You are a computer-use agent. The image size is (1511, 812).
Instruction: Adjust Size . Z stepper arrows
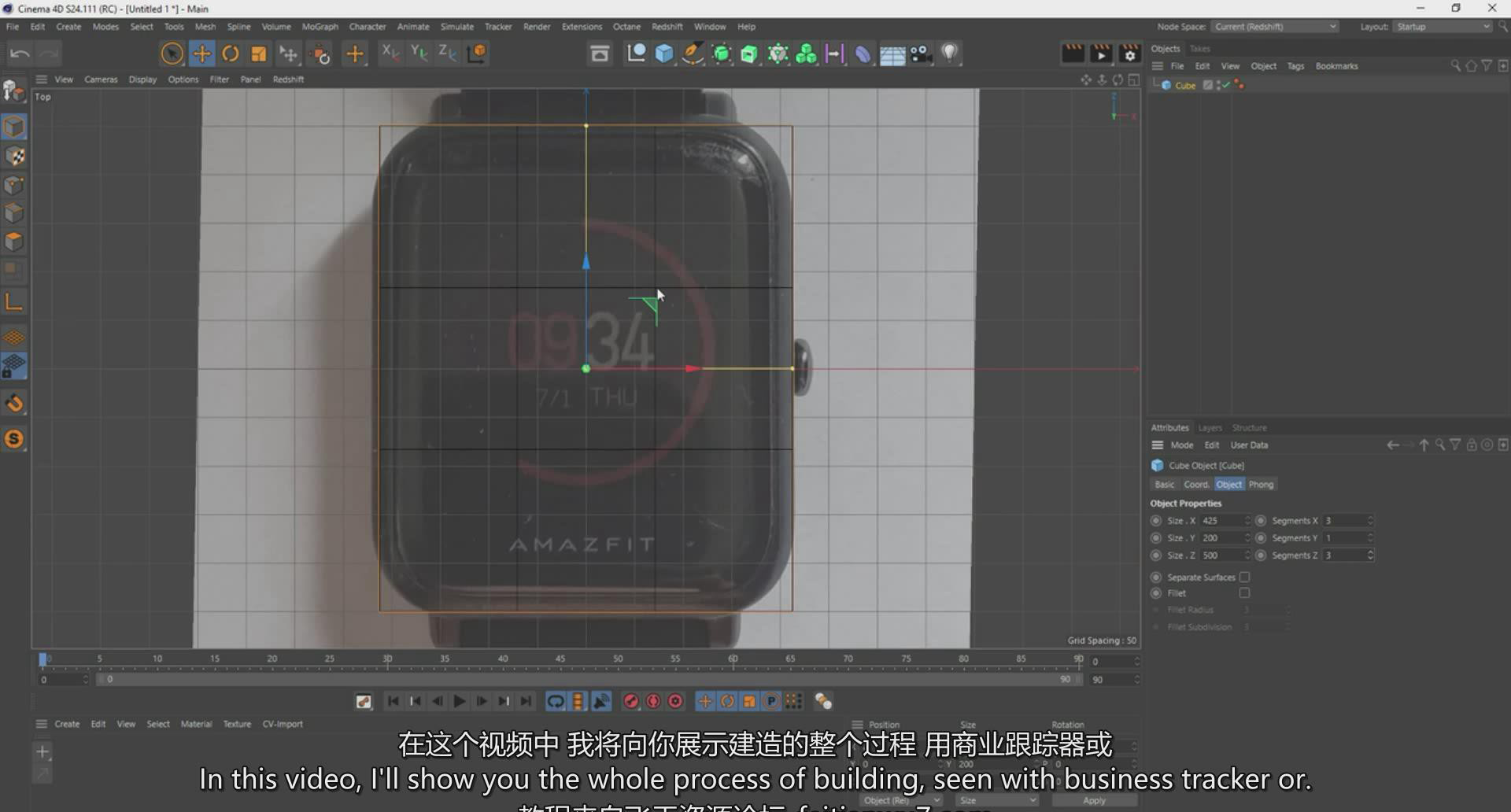1247,555
